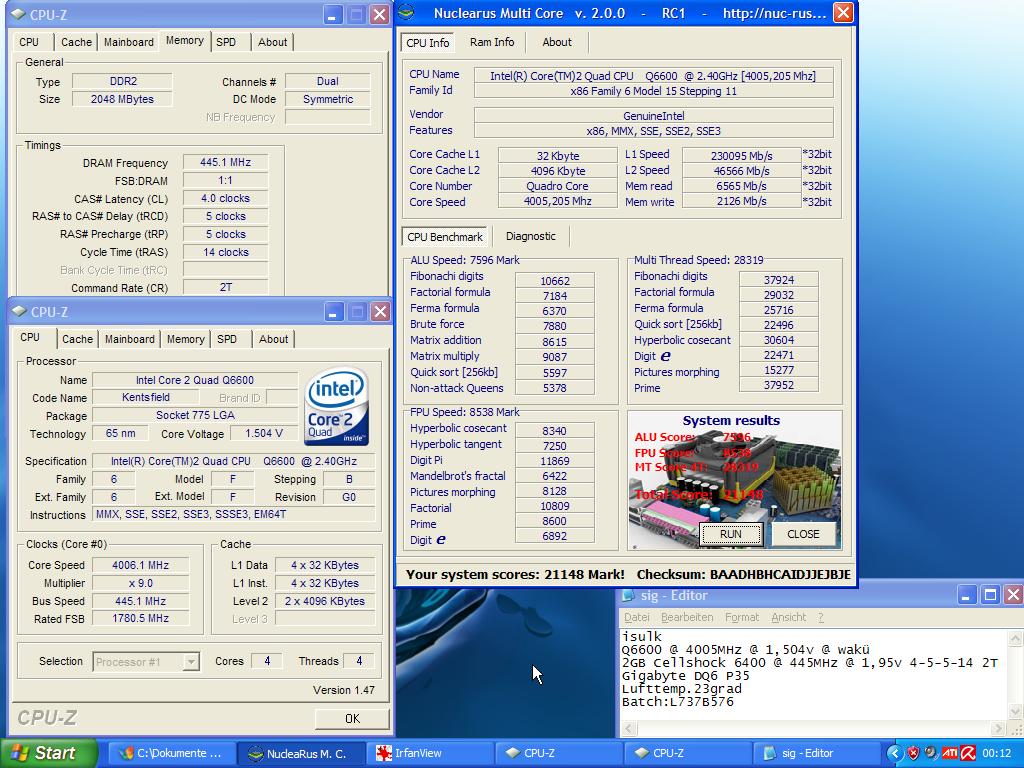Select the CPU Info tab in Nuclearus
1024x768 pixels.
click(428, 42)
